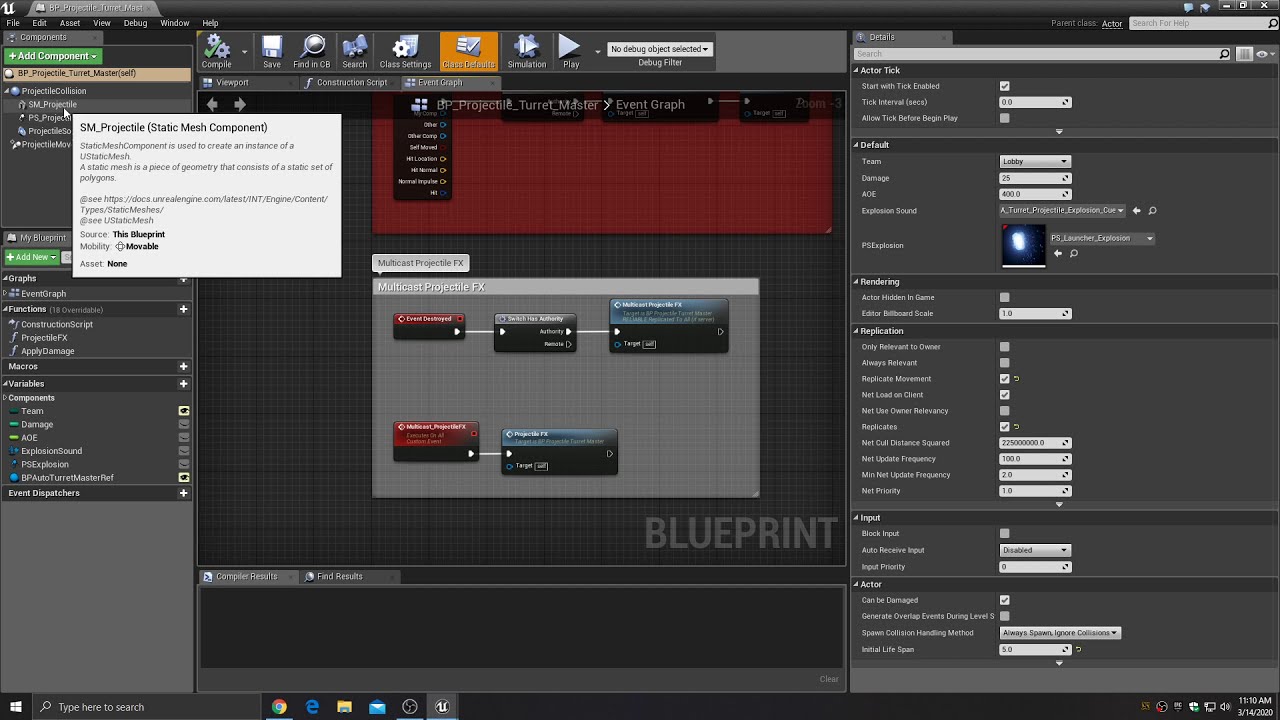Open the Team dropdown showing Lobby
Image resolution: width=1280 pixels, height=720 pixels.
pyautogui.click(x=1035, y=161)
